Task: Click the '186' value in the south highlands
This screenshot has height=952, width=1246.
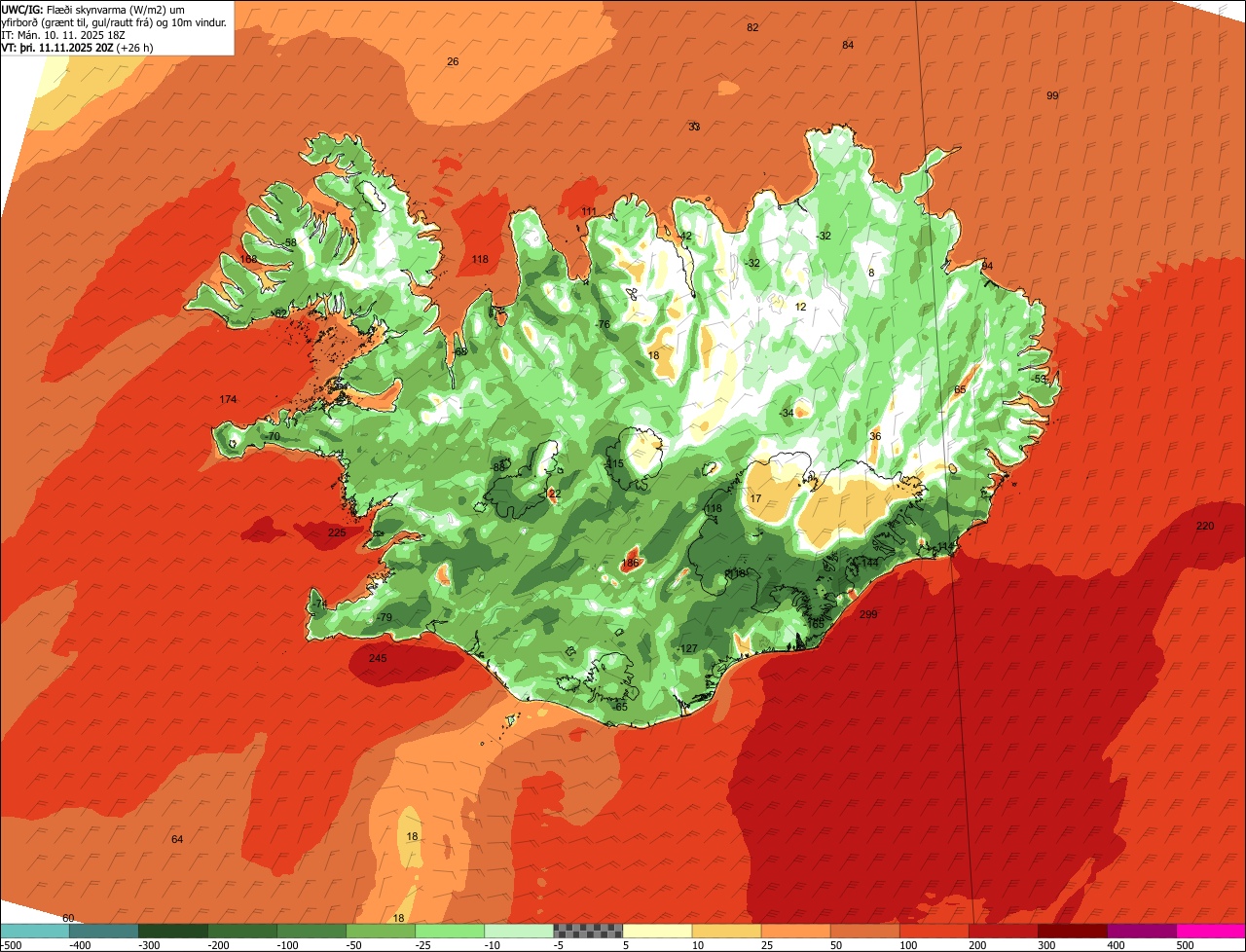Action: [x=631, y=563]
